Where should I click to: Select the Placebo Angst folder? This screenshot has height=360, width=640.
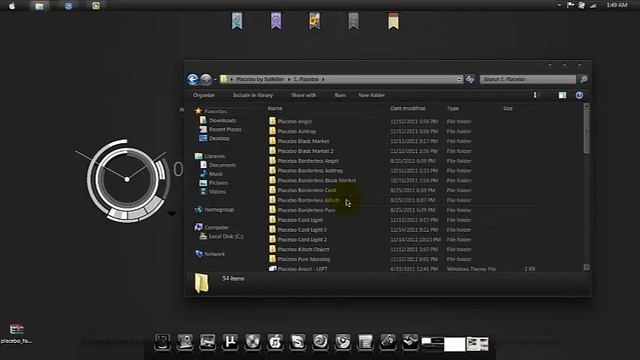pos(295,122)
